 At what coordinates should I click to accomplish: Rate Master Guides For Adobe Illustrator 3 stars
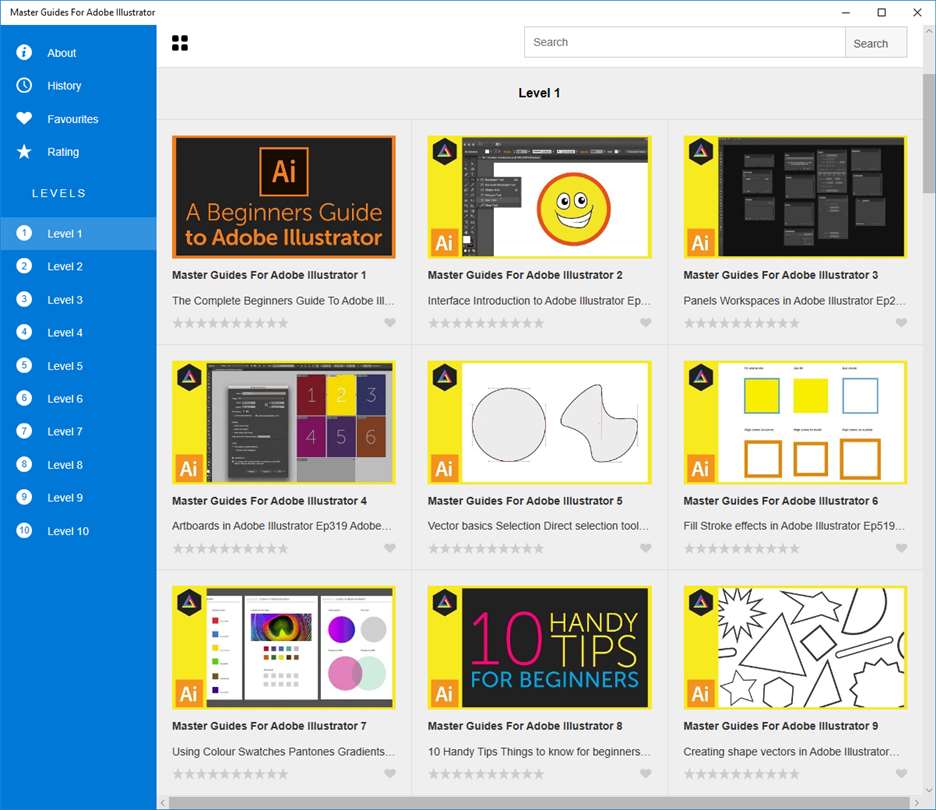point(741,323)
